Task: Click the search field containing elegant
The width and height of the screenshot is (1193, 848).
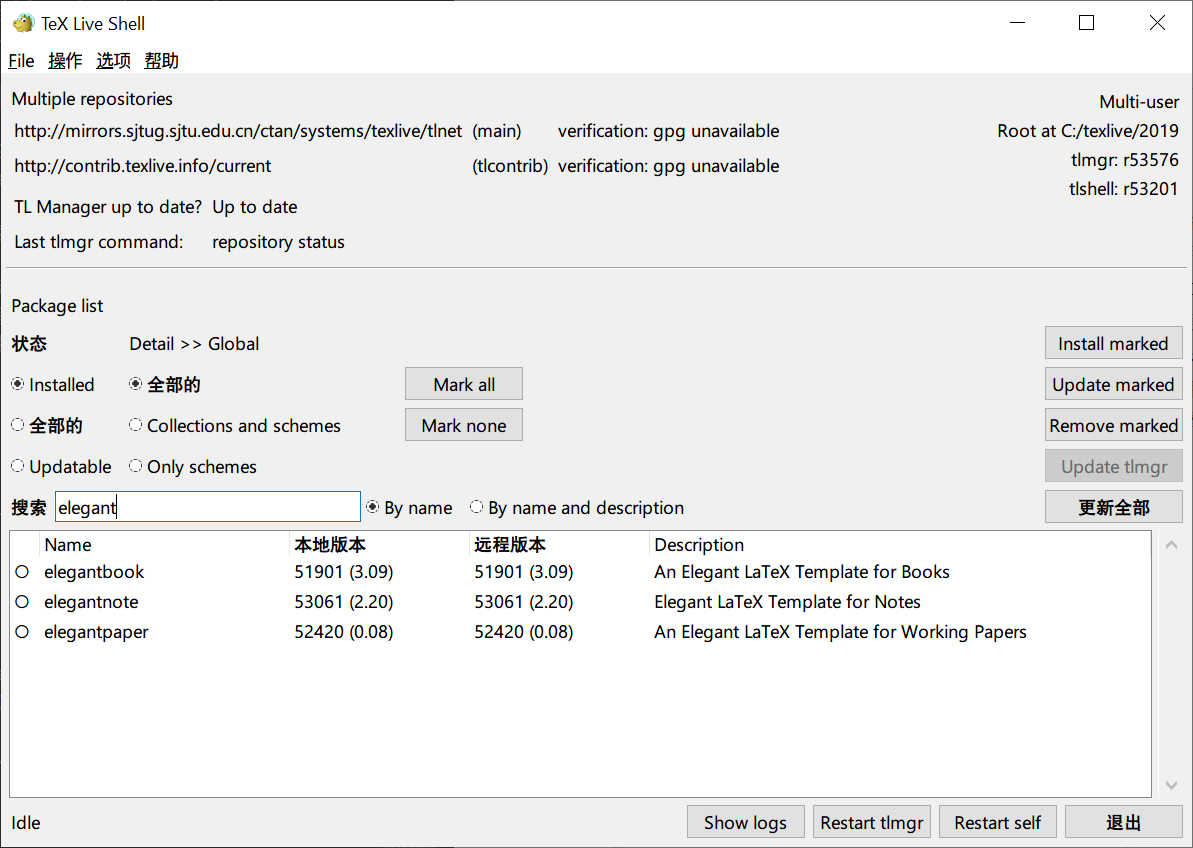Action: point(207,508)
